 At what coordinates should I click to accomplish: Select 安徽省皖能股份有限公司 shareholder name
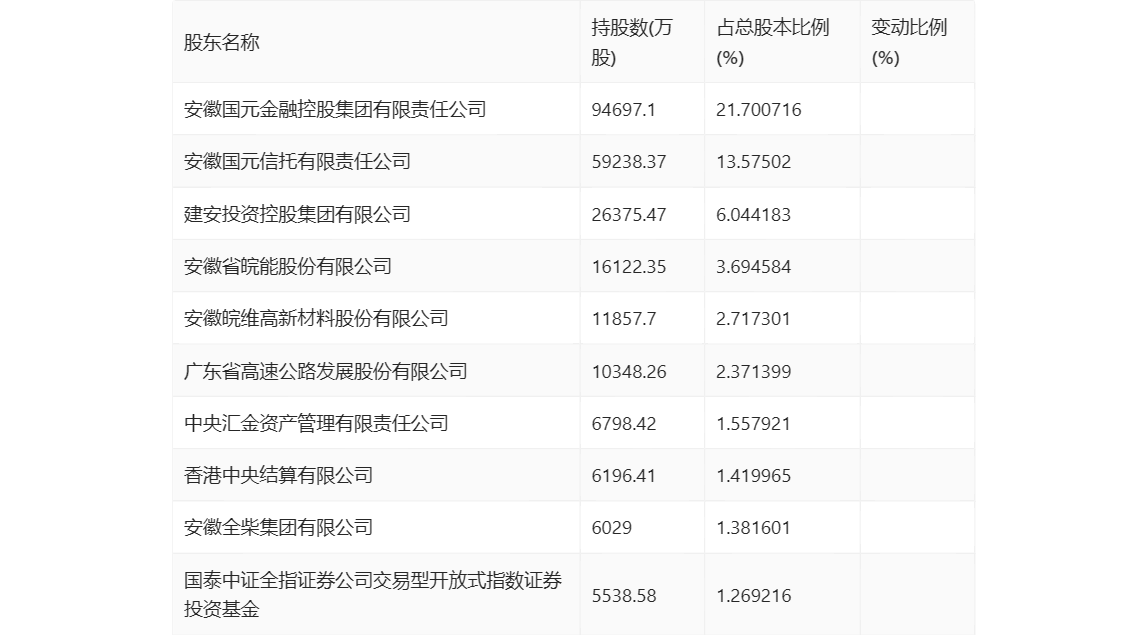coord(288,267)
